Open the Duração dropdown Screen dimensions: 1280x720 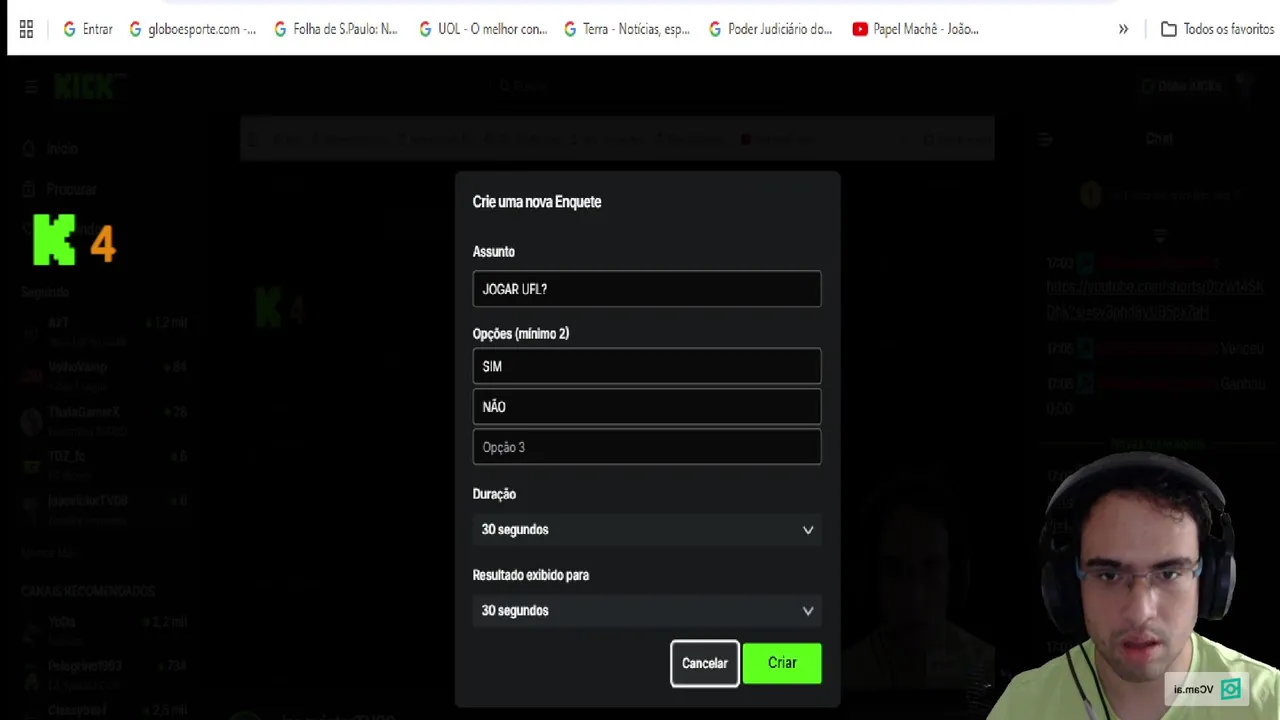point(647,529)
